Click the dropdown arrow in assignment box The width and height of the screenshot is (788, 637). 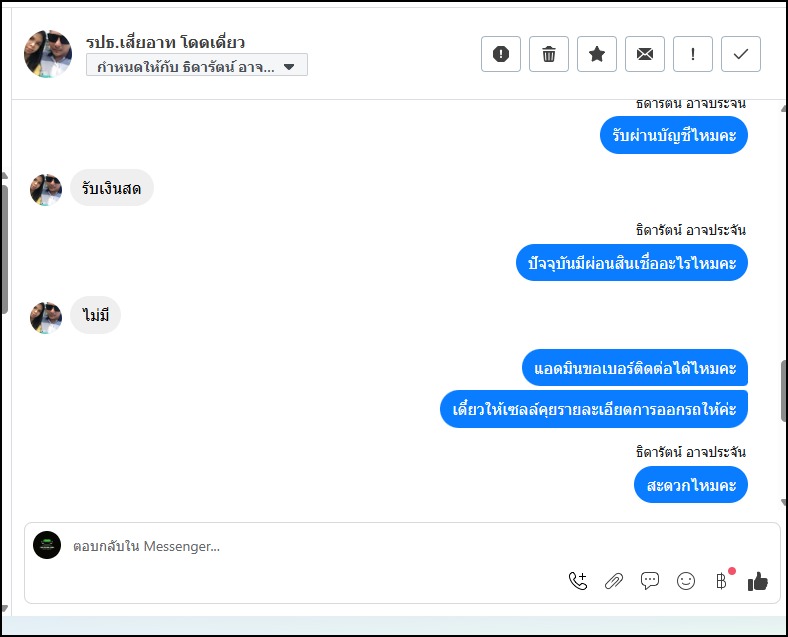(289, 66)
